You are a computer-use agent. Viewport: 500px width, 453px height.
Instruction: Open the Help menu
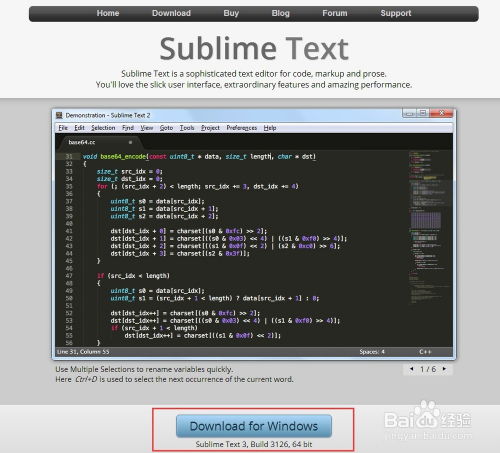coord(270,128)
